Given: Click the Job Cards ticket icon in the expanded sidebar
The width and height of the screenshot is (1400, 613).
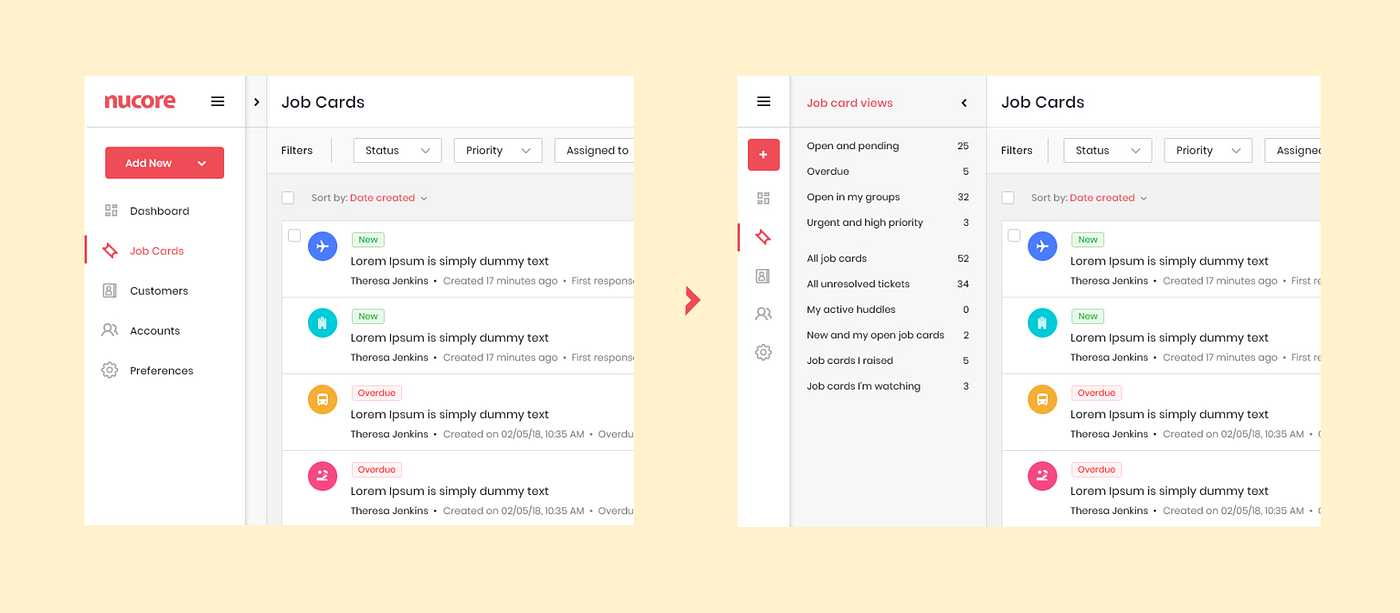Looking at the screenshot, I should tap(110, 251).
